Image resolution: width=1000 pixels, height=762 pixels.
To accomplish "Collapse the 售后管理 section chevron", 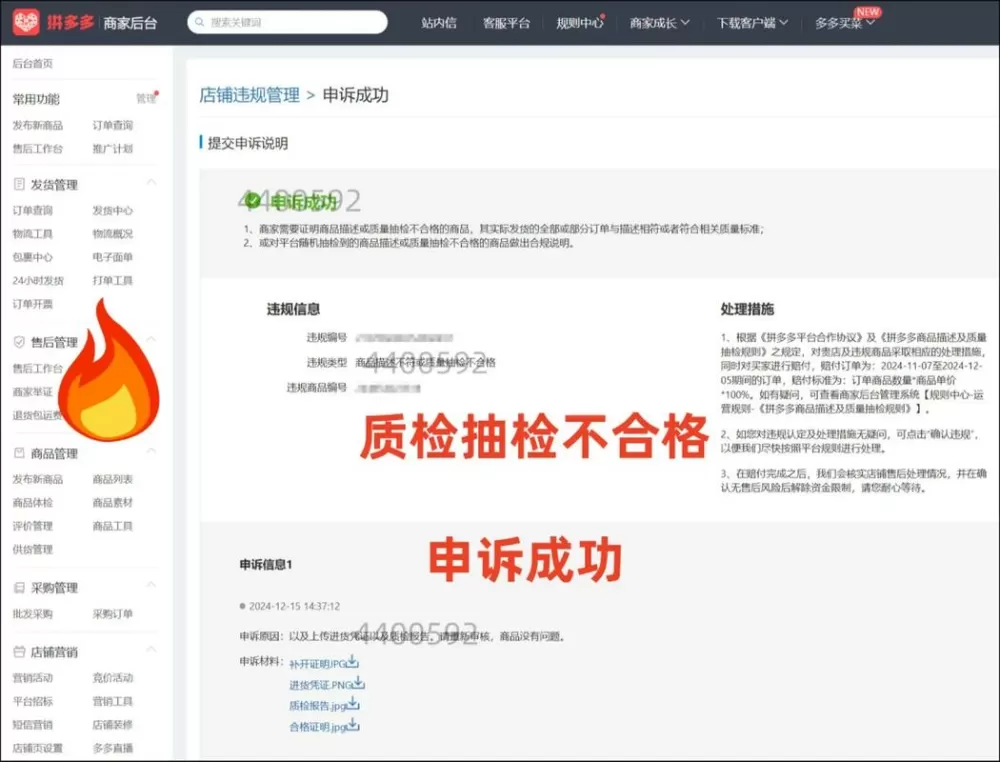I will (151, 340).
